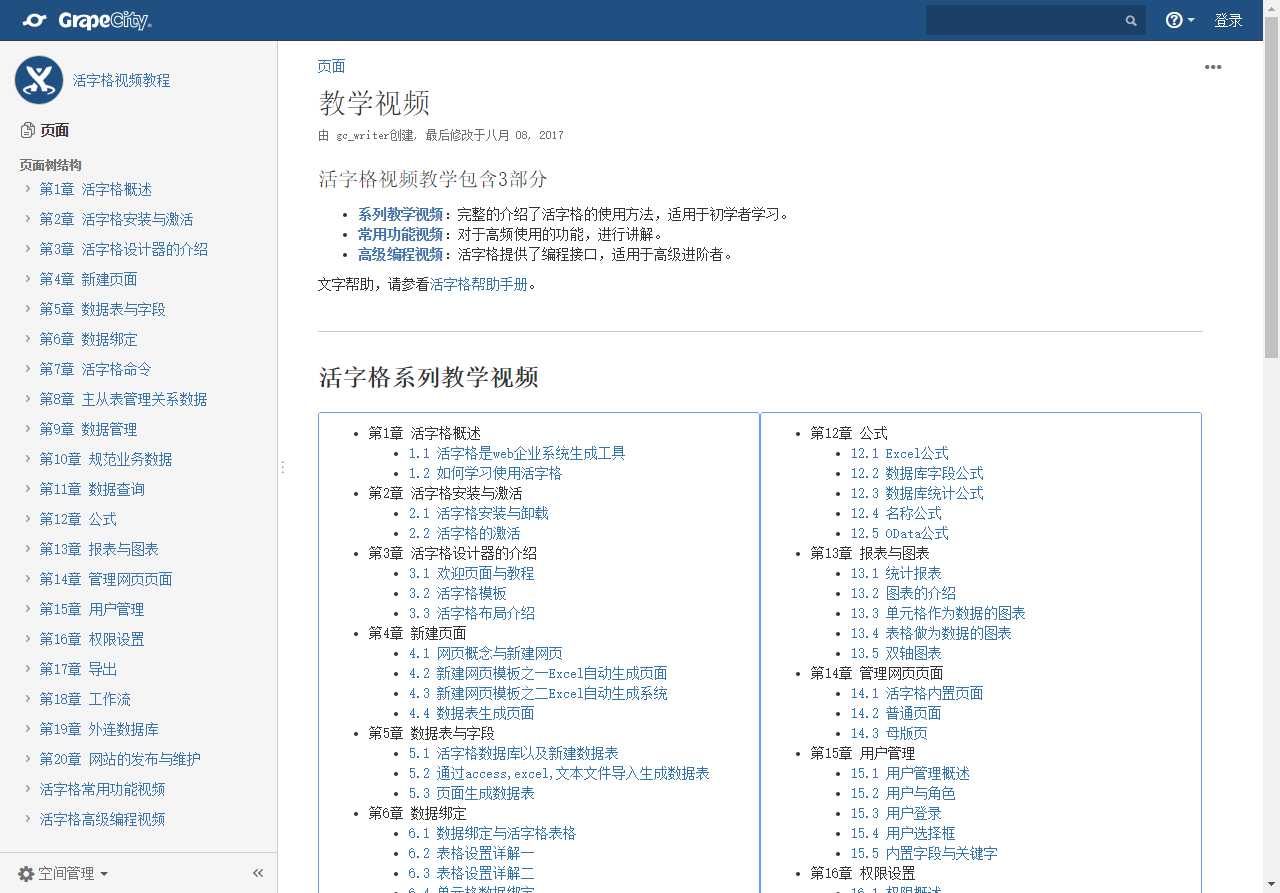Click the 系列教学视频 link
The width and height of the screenshot is (1280, 893).
[x=400, y=214]
